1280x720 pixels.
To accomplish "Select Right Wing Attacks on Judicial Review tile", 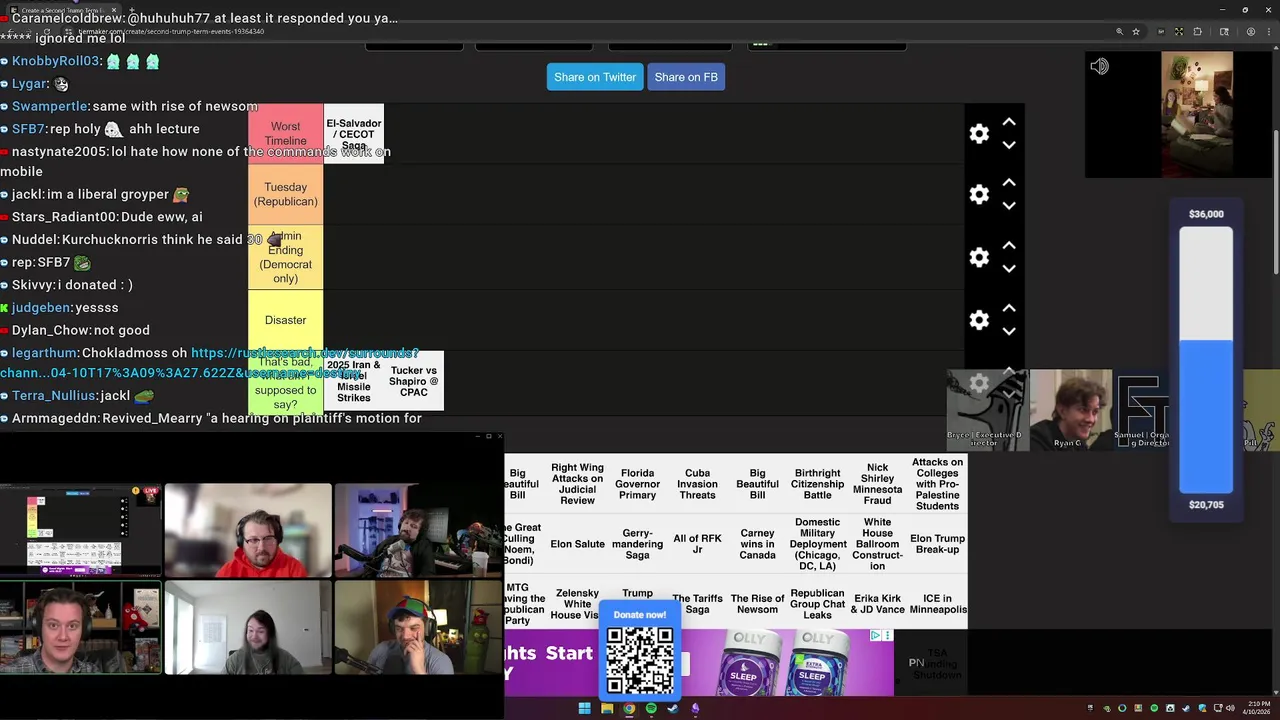I will pos(577,484).
